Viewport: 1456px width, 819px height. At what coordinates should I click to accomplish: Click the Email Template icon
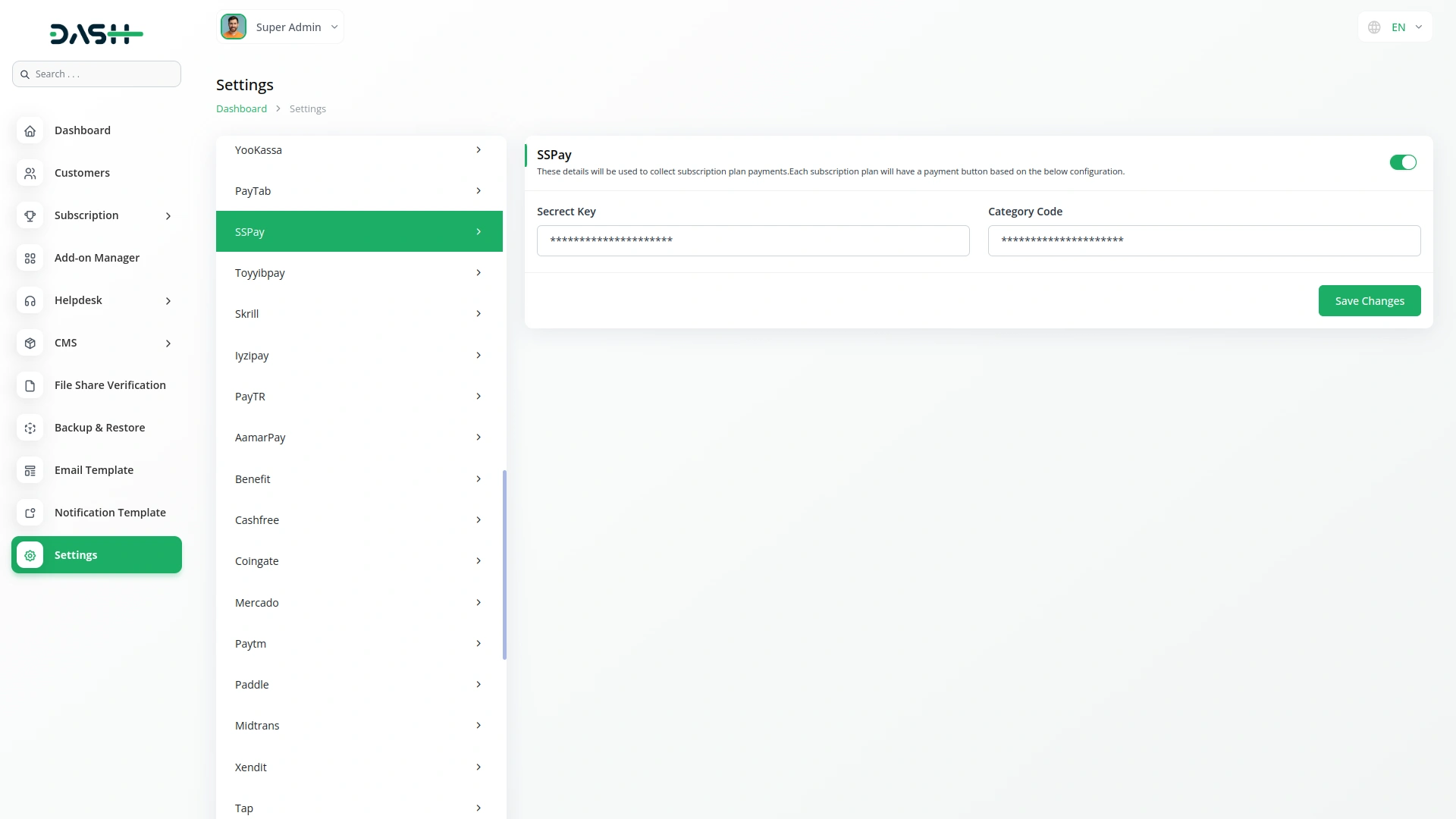[30, 470]
